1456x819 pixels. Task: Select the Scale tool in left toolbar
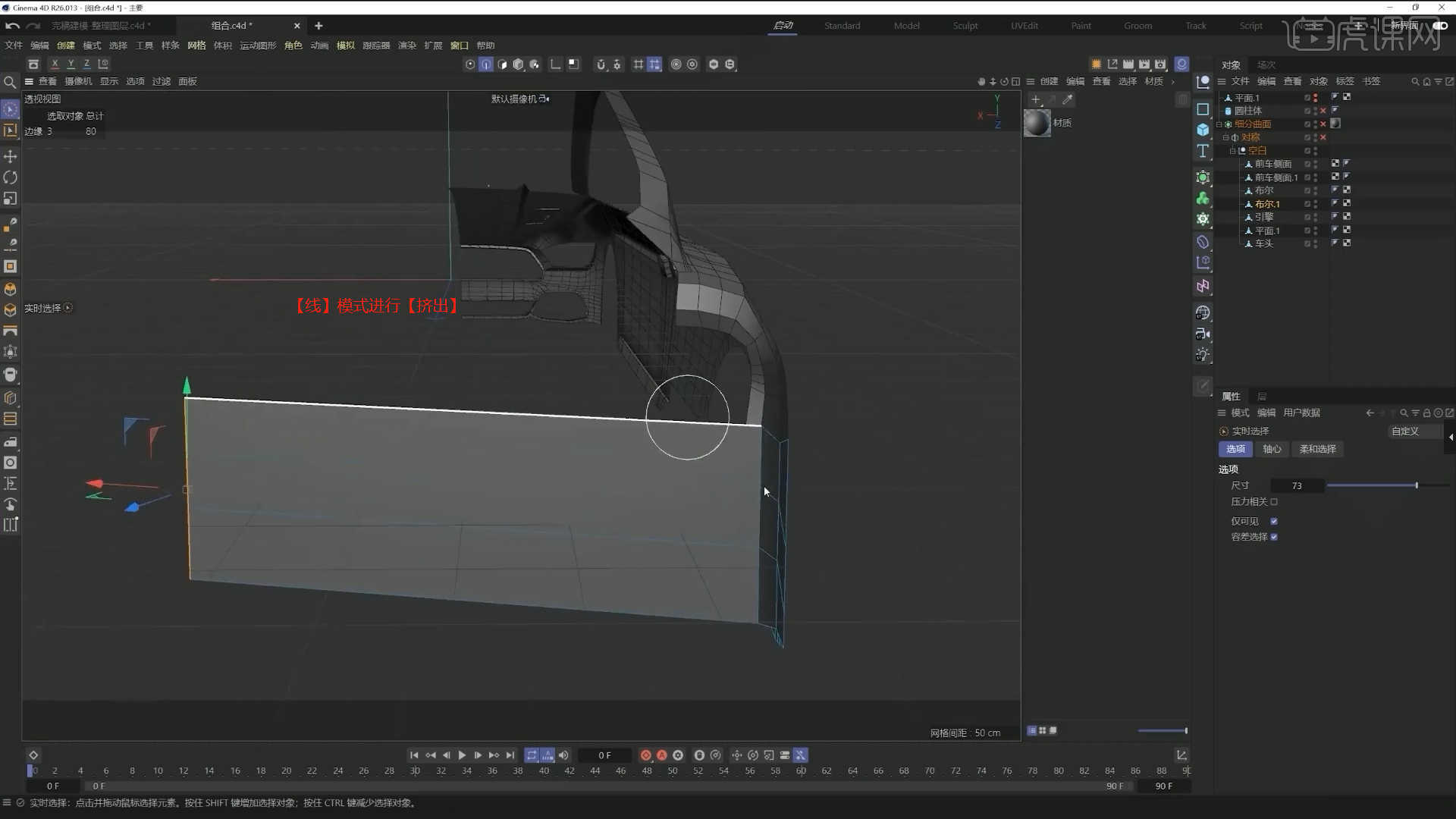tap(11, 199)
